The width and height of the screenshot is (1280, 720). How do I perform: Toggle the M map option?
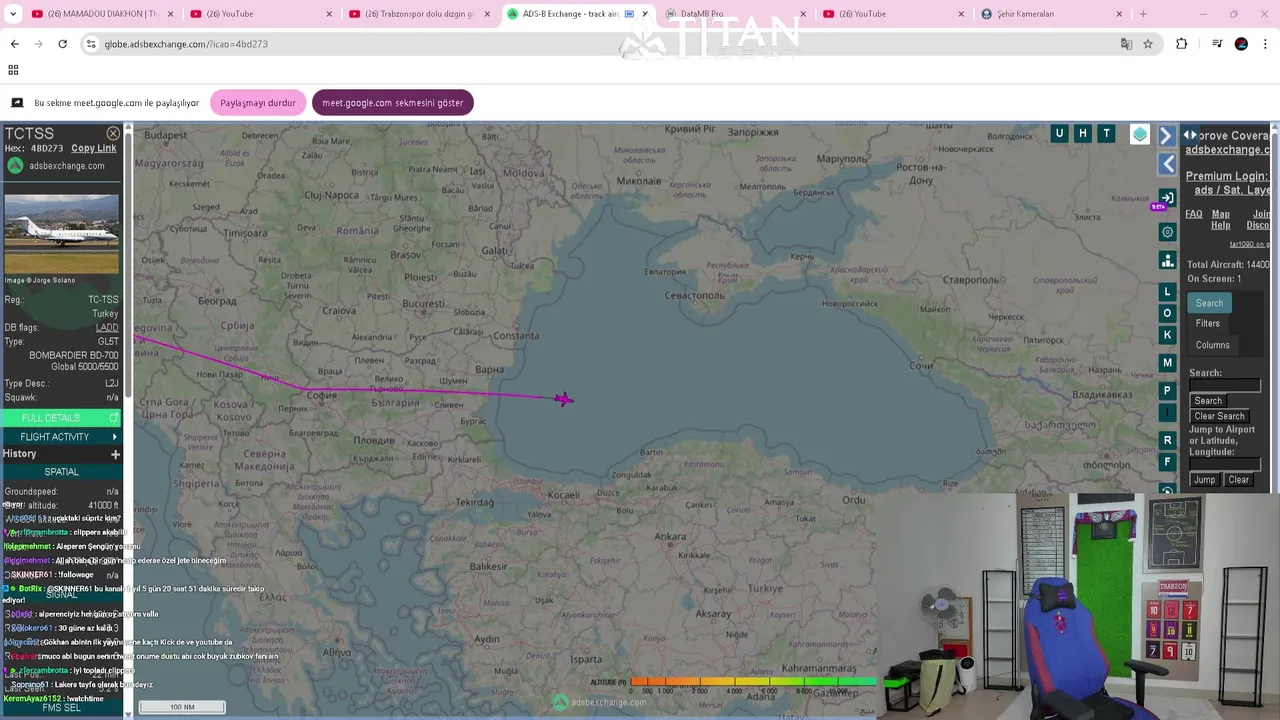(x=1167, y=363)
